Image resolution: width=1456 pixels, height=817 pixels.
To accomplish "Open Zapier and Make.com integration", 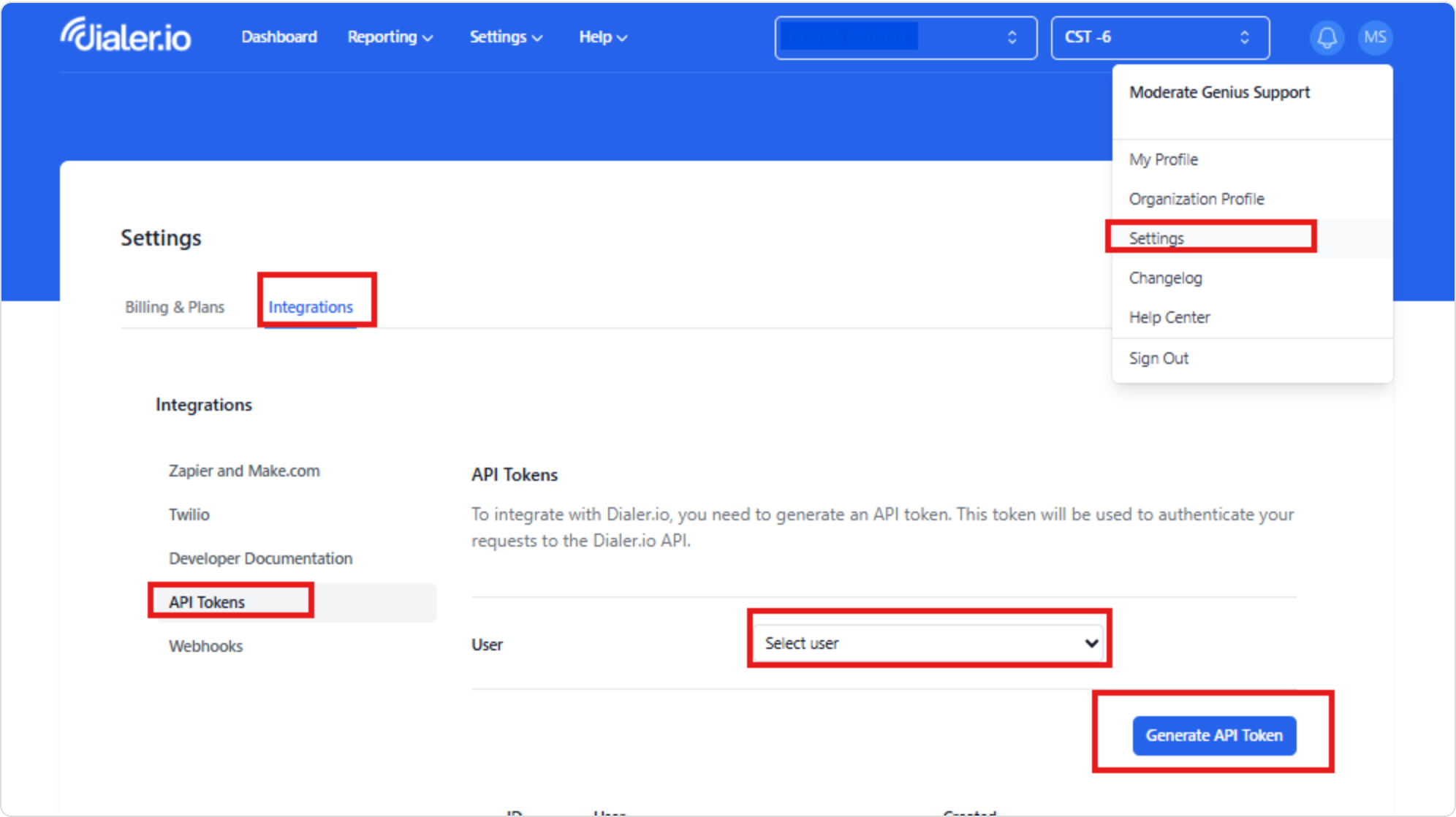I will [244, 471].
